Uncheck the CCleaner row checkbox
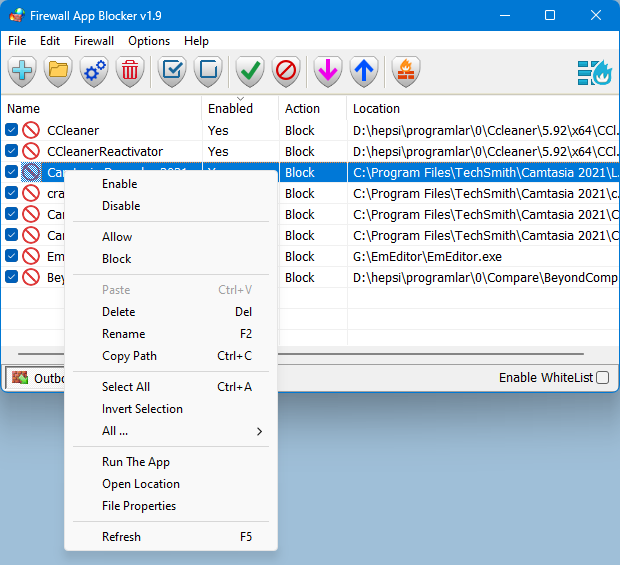Image resolution: width=620 pixels, height=565 pixels. [11, 130]
